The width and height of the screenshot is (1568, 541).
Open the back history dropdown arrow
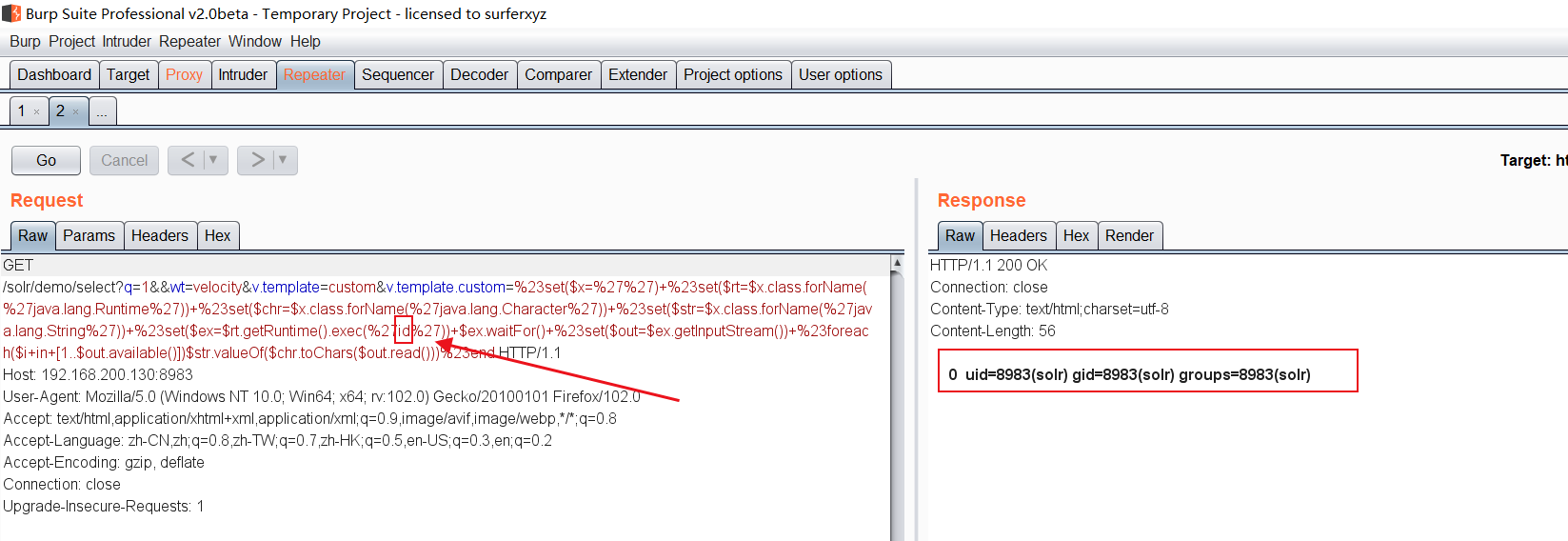(214, 160)
